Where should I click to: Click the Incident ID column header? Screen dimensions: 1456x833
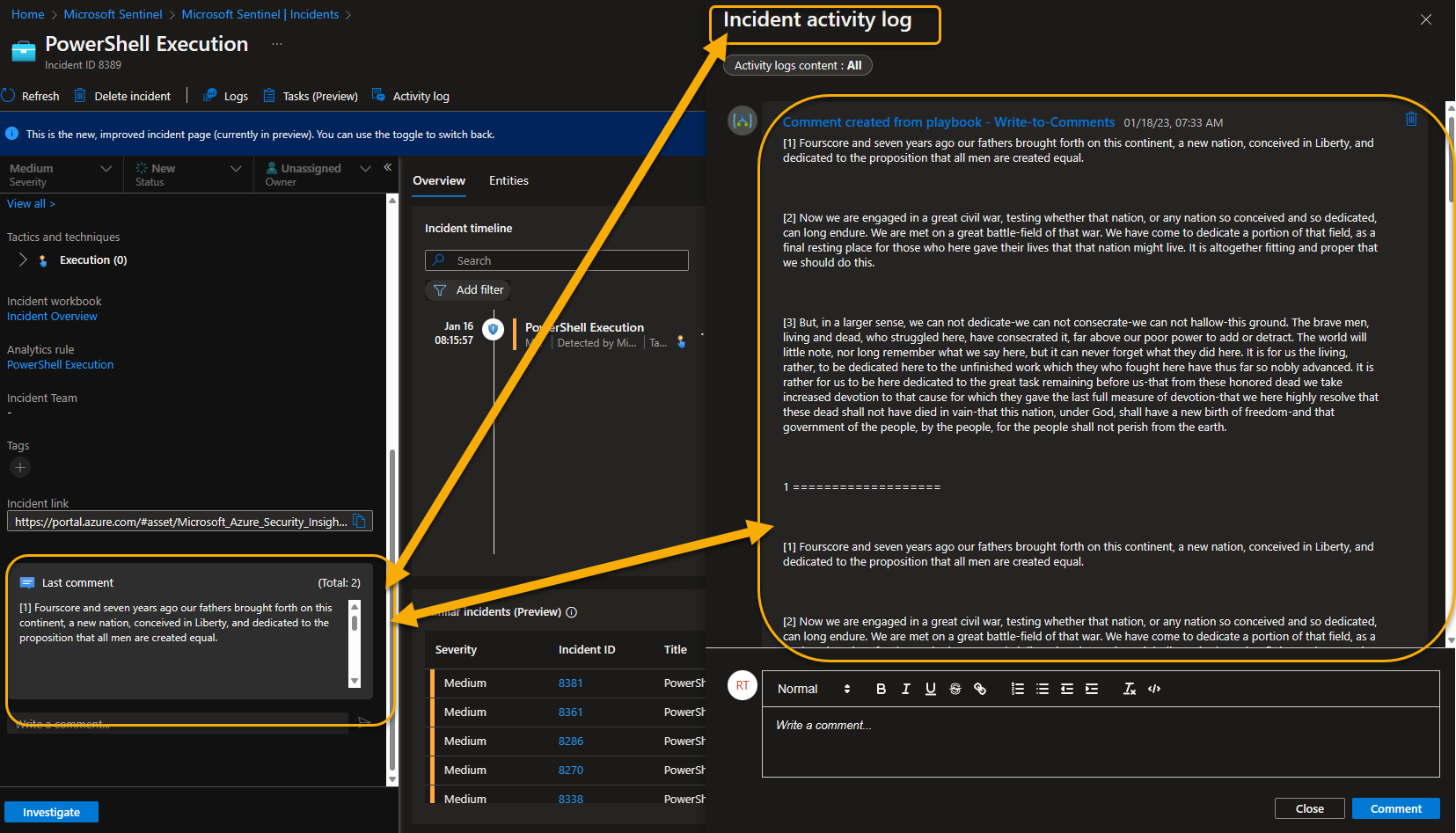[587, 649]
